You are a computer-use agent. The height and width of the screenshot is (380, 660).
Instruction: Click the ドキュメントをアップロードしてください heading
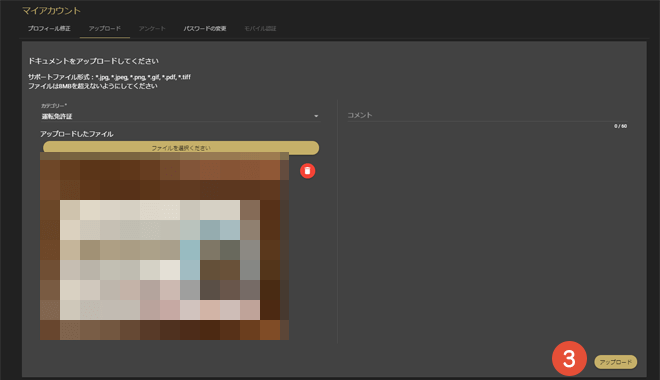point(93,61)
